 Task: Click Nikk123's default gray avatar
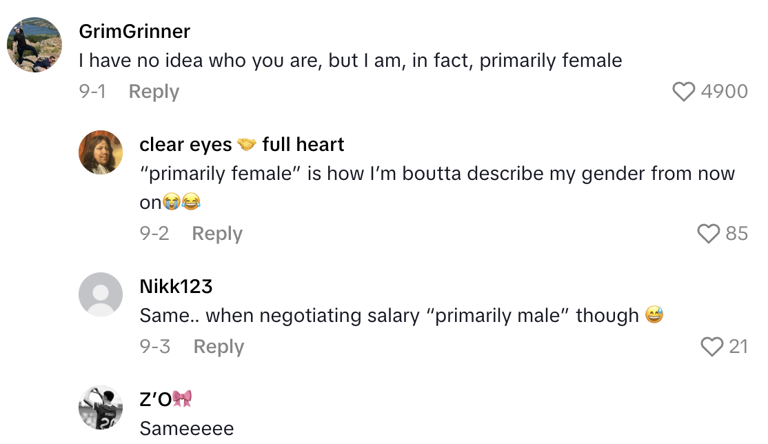click(x=101, y=295)
